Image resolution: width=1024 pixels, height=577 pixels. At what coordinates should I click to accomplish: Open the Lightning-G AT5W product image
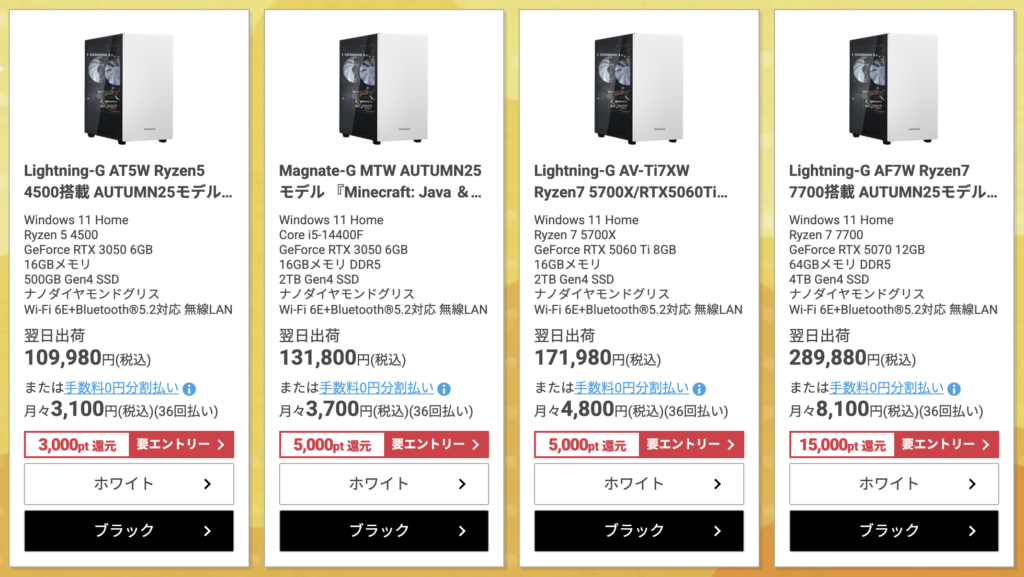click(x=129, y=85)
